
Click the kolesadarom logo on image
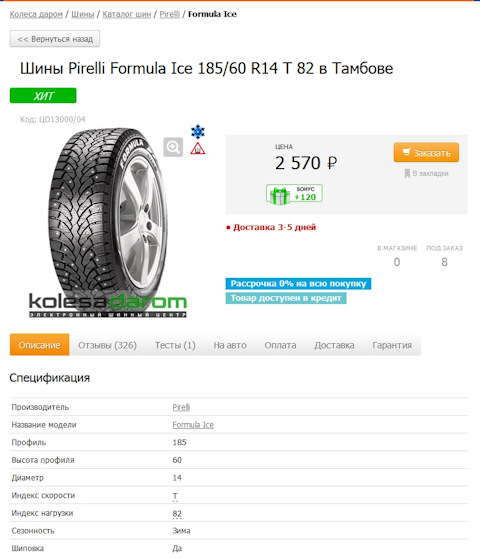coord(108,305)
